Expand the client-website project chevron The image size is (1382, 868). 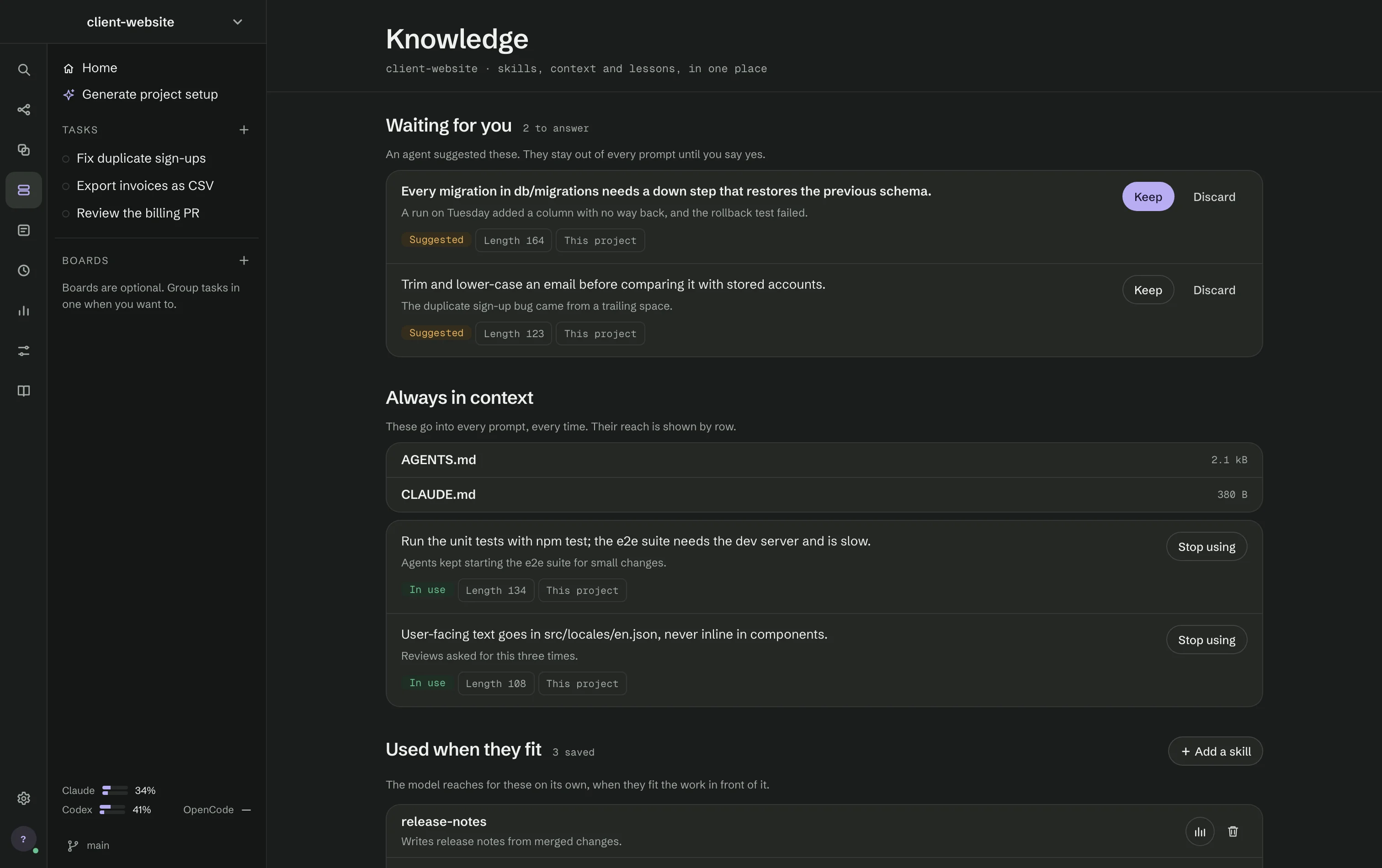(238, 22)
